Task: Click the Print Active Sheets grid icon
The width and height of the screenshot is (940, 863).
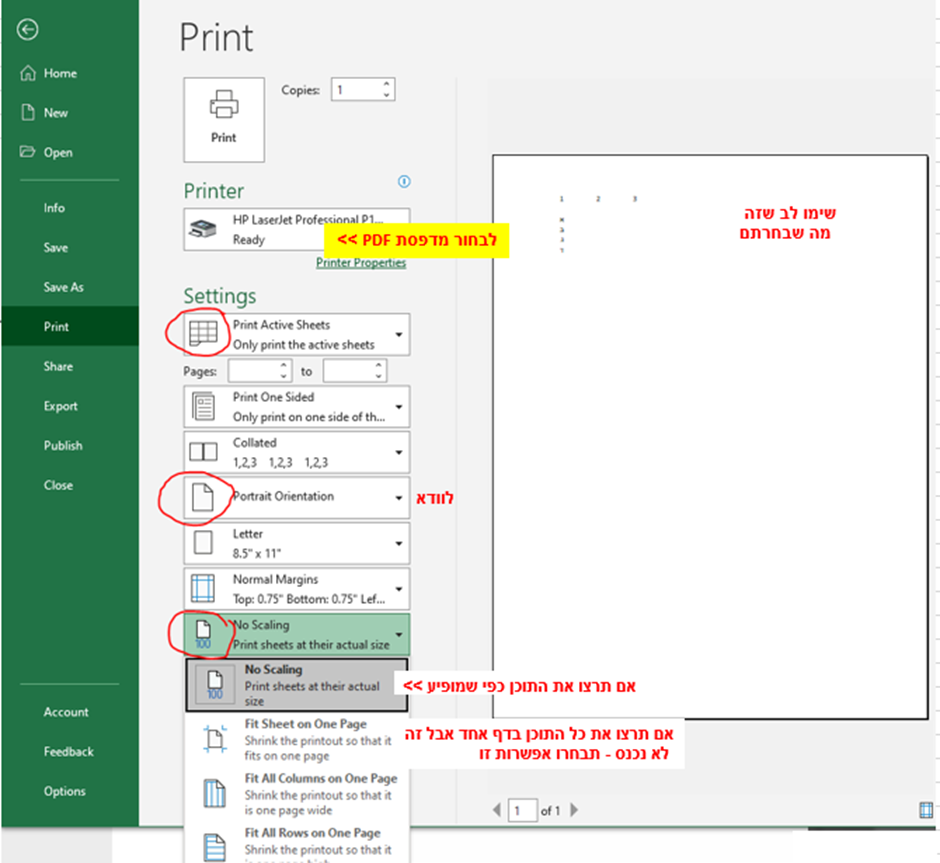Action: (x=203, y=334)
